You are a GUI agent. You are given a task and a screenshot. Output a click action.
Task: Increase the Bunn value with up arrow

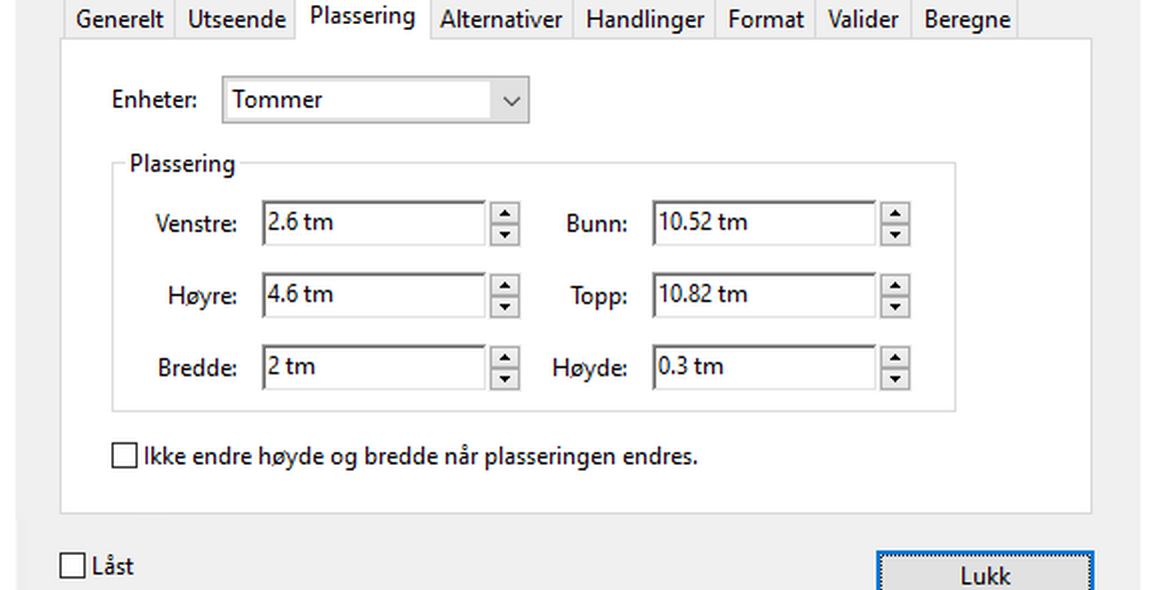coord(895,213)
